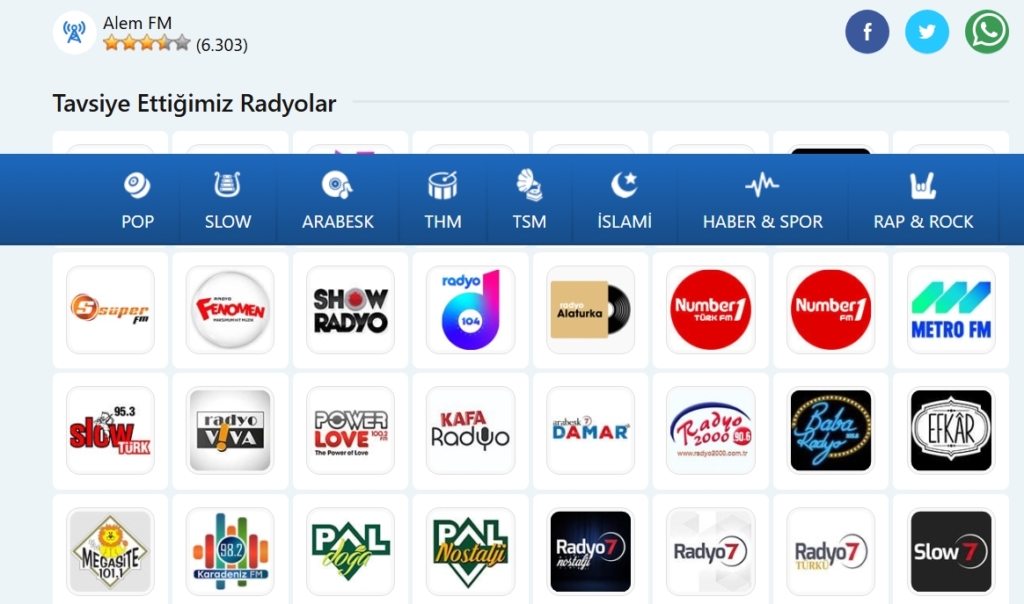The width and height of the screenshot is (1024, 604).
Task: Open Radyo 2000 station
Action: click(x=711, y=430)
